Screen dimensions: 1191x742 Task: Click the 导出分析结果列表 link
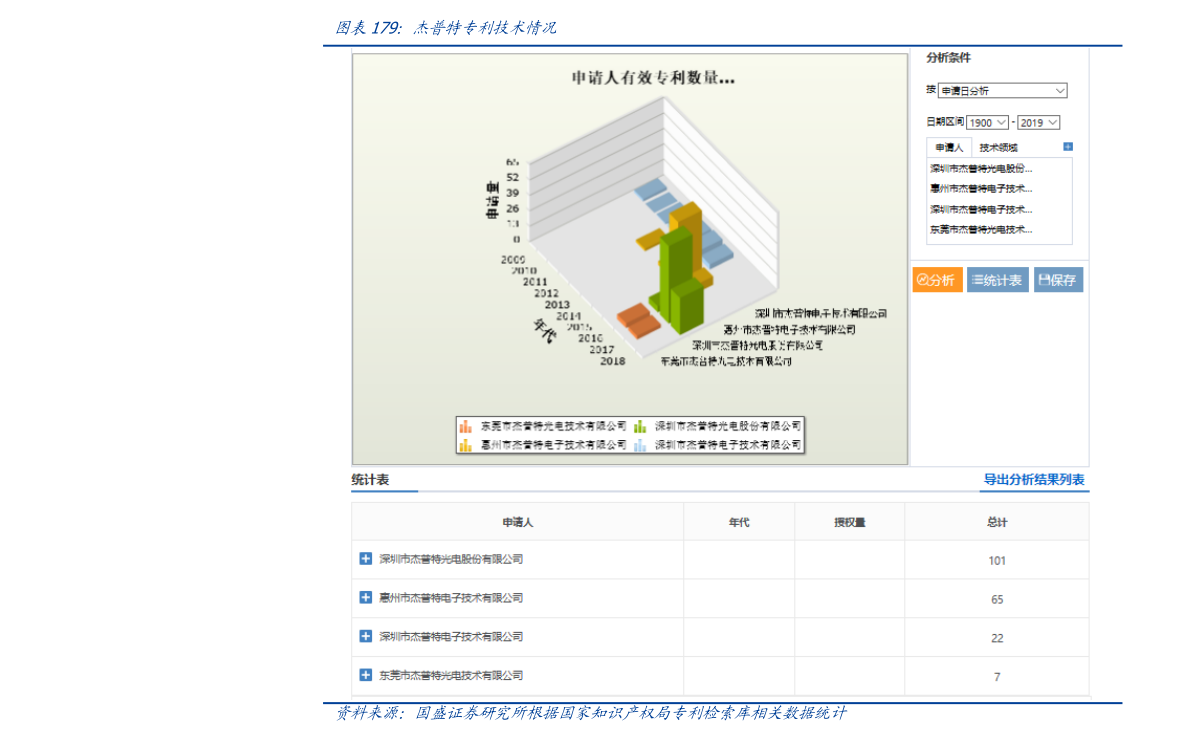[1035, 480]
